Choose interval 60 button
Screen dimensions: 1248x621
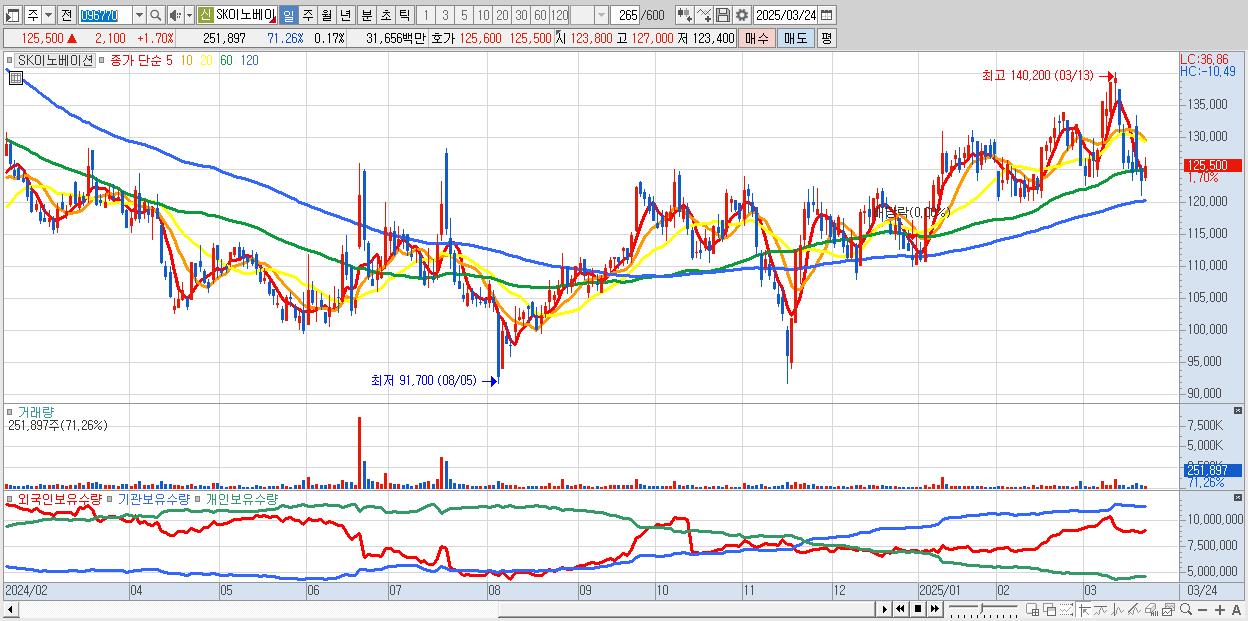540,15
